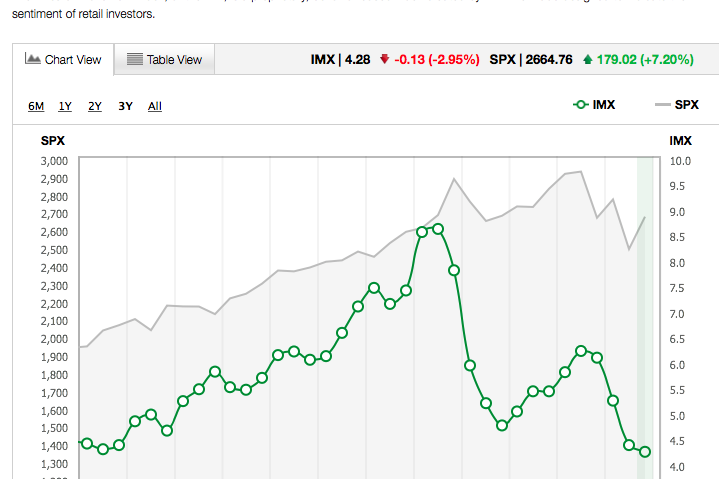Click the green circle marker in the IMX legend
719x479 pixels.
[580, 104]
